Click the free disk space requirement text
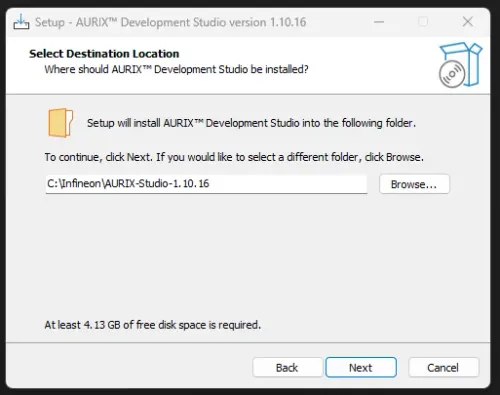This screenshot has height=395, width=500. [x=153, y=325]
